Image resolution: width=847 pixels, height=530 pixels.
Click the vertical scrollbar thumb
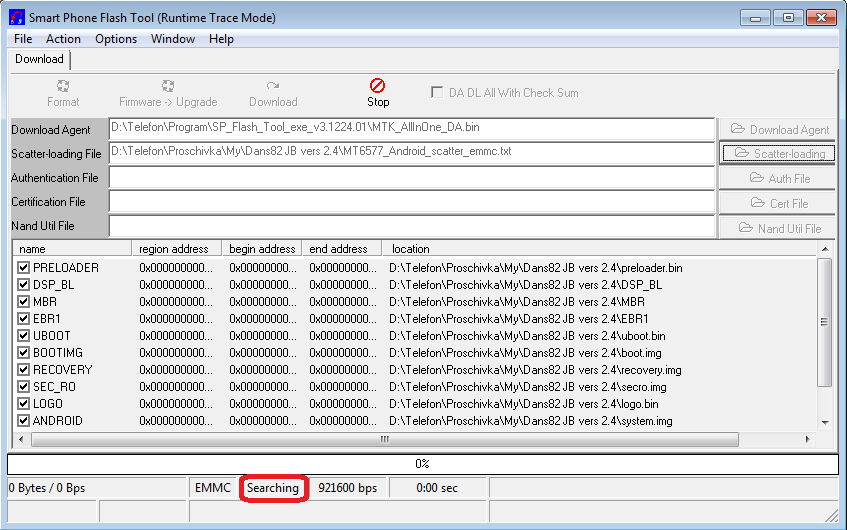pos(825,322)
